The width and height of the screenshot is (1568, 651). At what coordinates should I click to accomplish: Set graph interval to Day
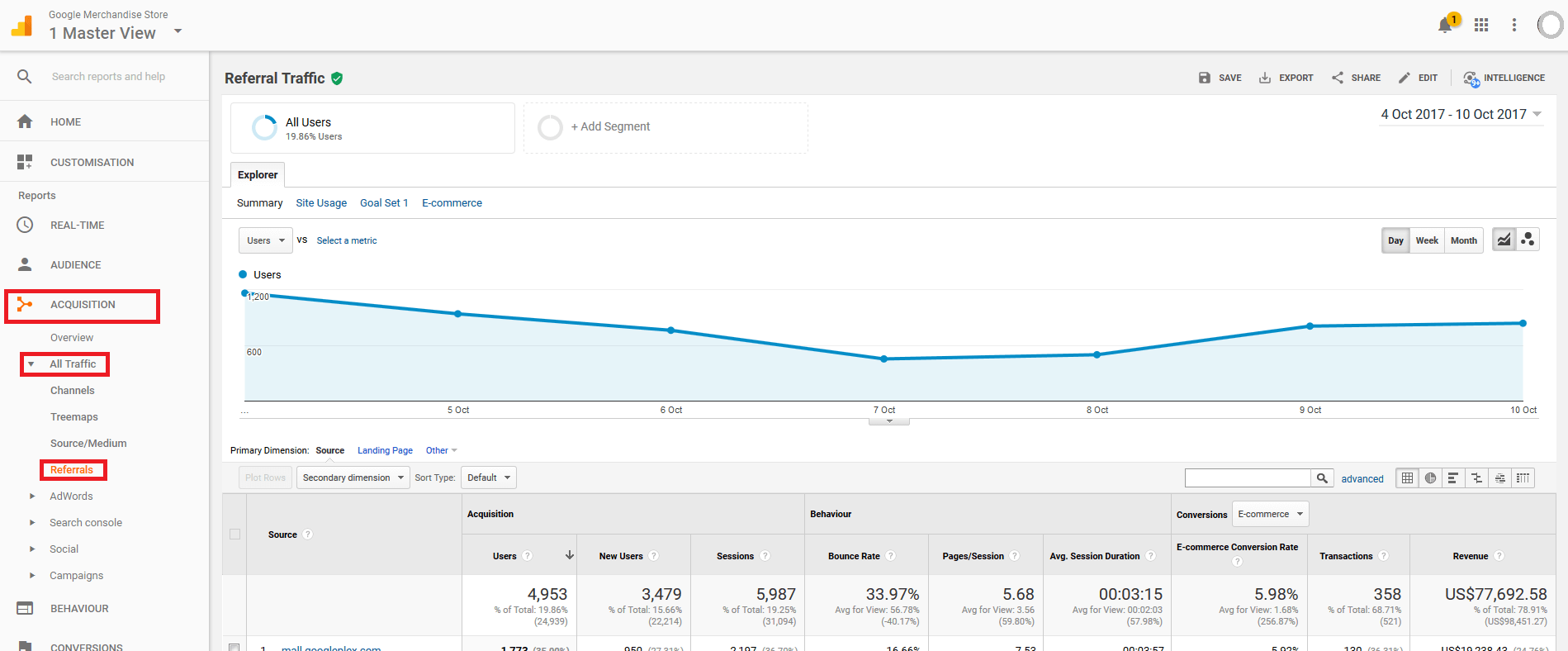(1395, 240)
